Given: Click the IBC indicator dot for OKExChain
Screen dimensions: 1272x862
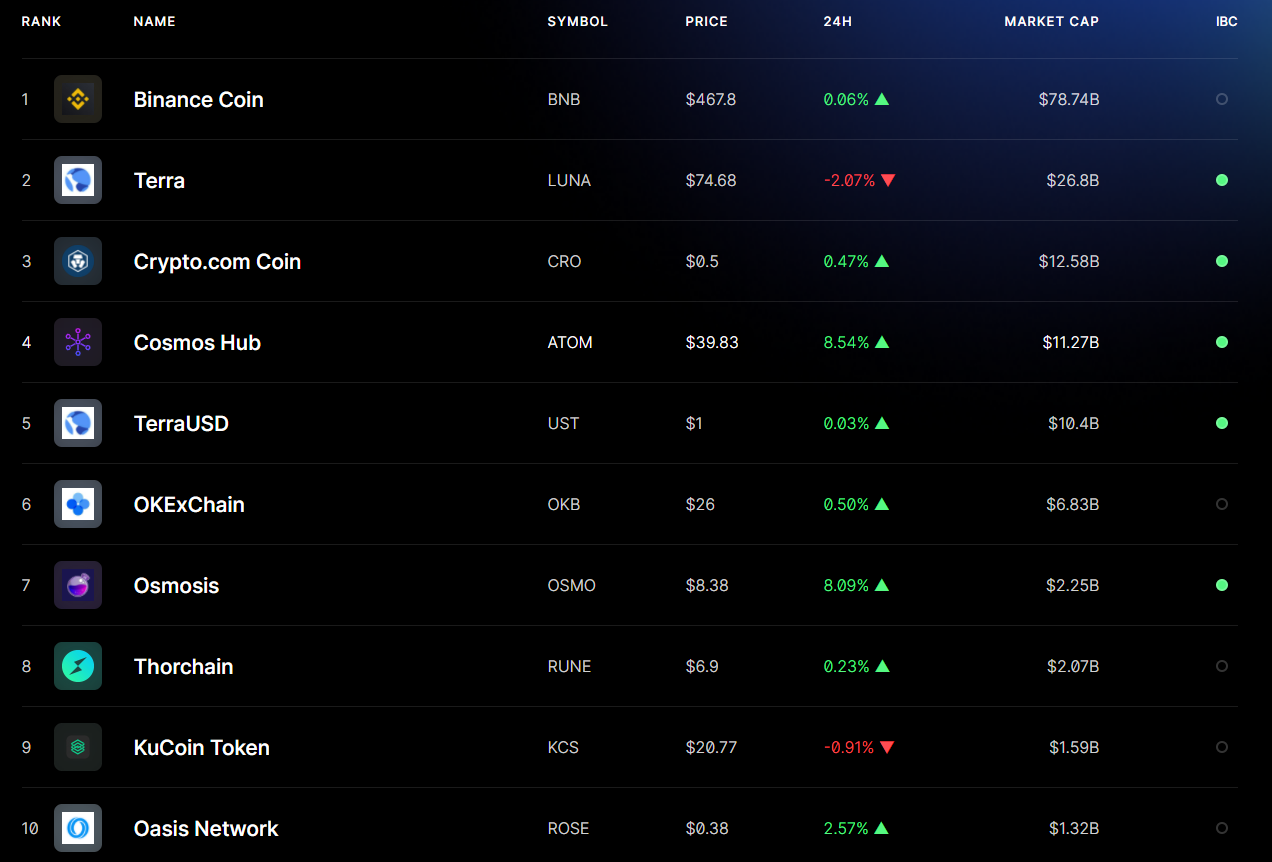Looking at the screenshot, I should click(1222, 504).
